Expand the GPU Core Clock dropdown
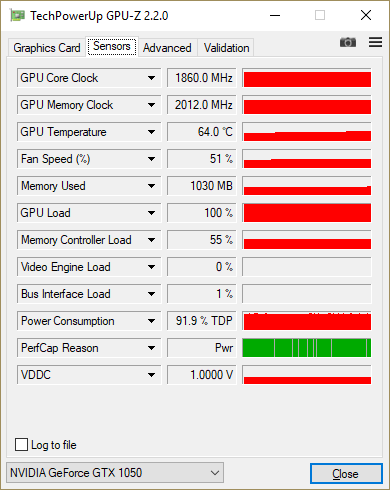Screen dimensions: 390x490 [x=89, y=78]
